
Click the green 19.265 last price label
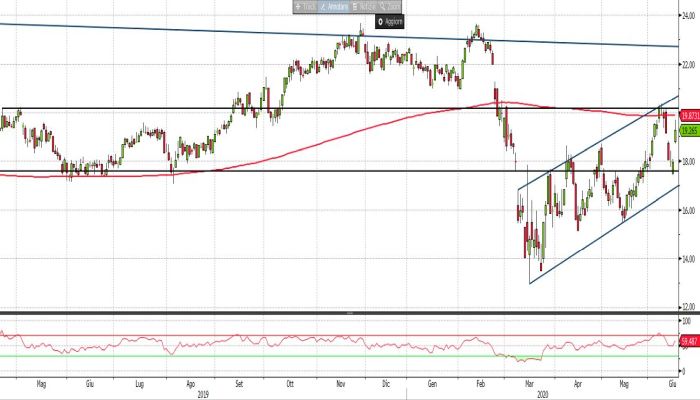coord(688,130)
